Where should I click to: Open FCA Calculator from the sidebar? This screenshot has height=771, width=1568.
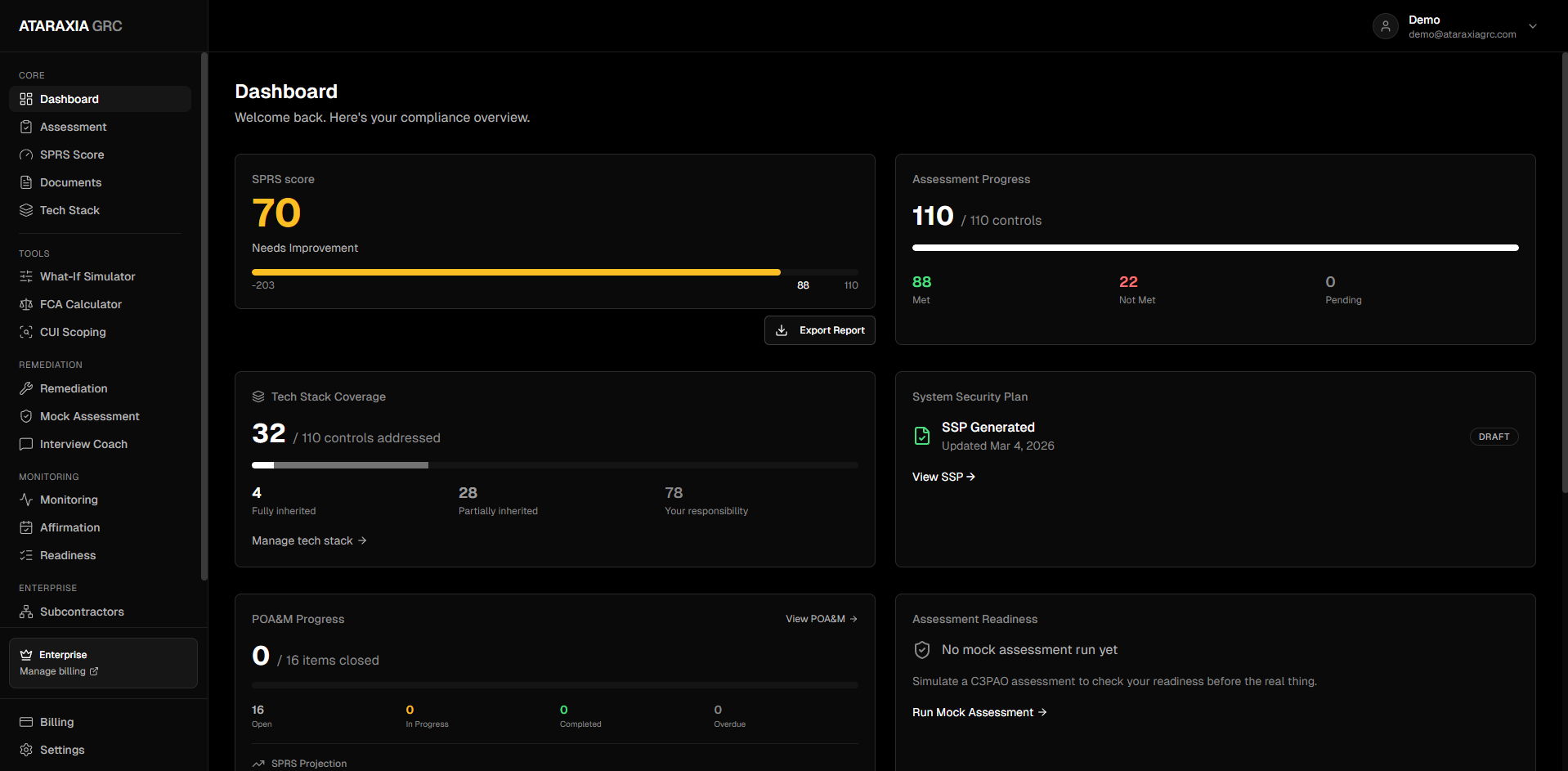tap(101, 304)
